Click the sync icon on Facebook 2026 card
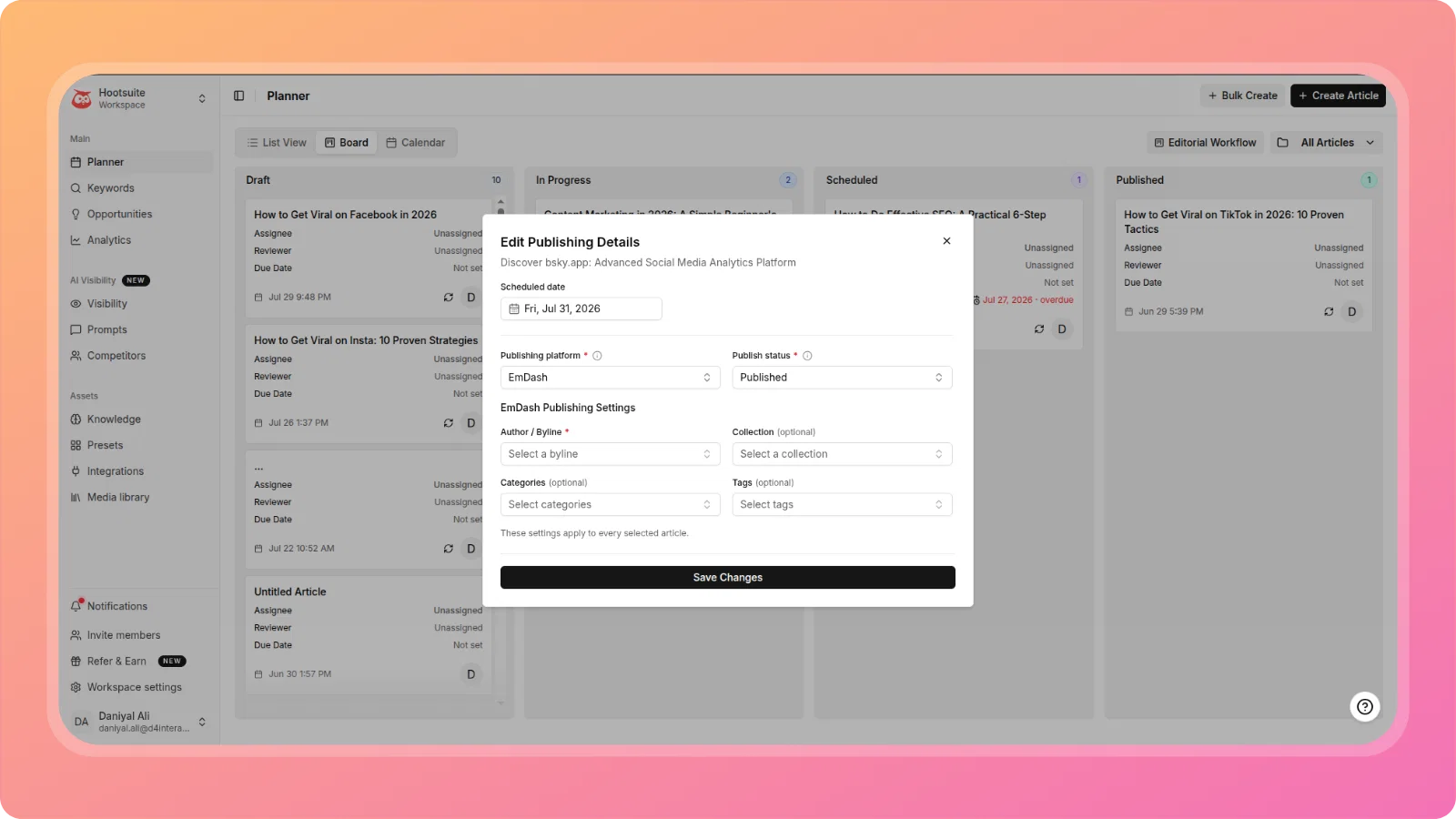Viewport: 1456px width, 819px height. point(448,298)
